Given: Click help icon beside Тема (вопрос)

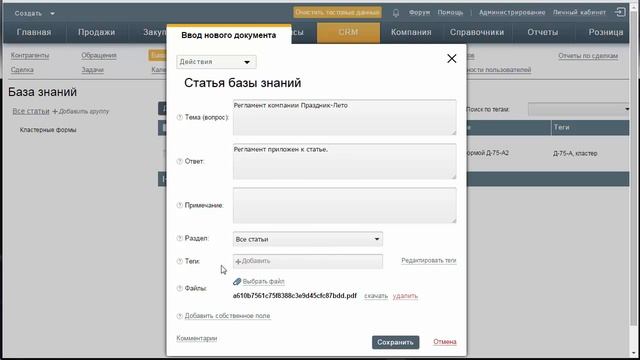Looking at the screenshot, I should click(x=179, y=117).
